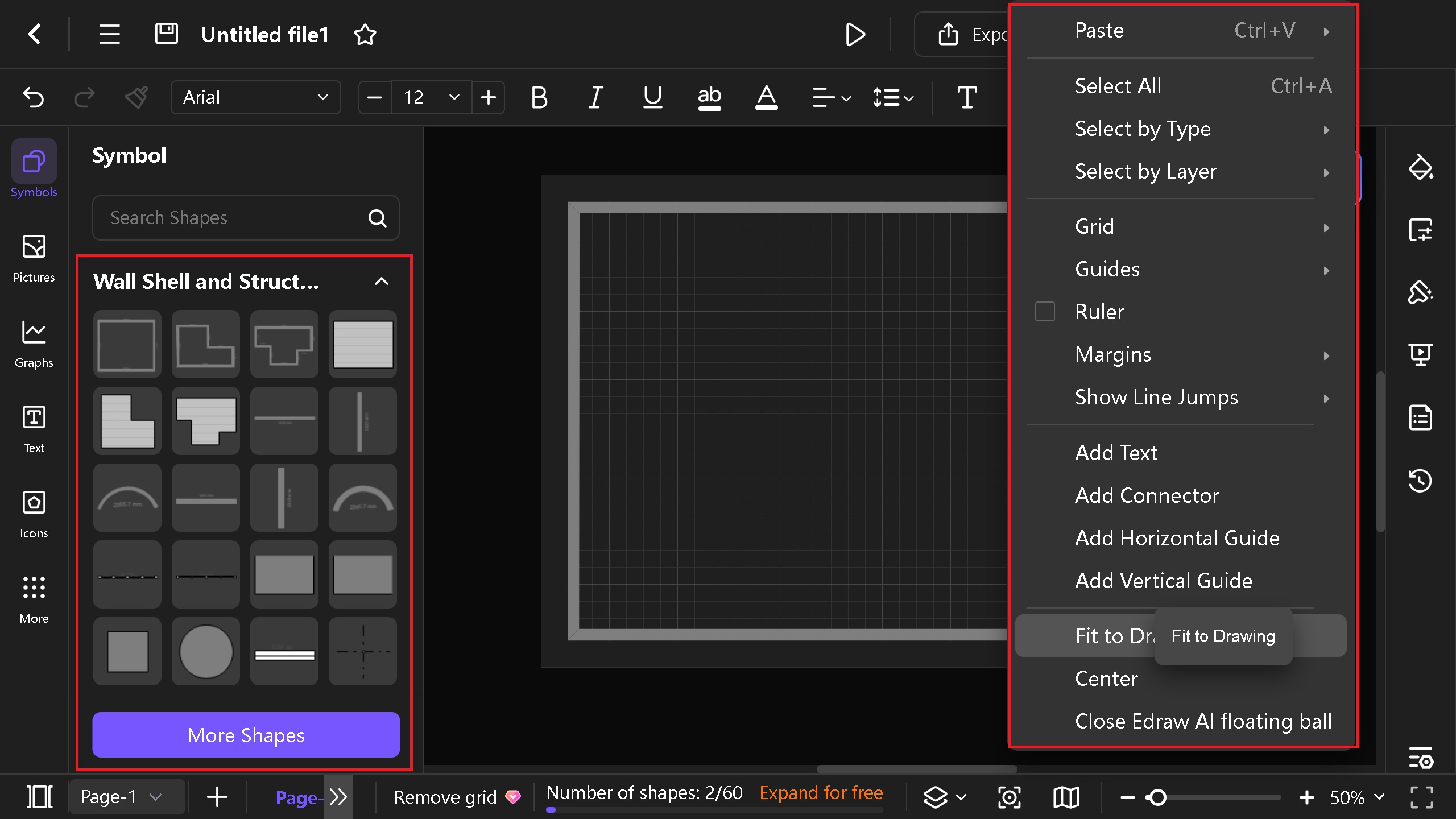Open the Icons sidebar panel

pos(34,514)
